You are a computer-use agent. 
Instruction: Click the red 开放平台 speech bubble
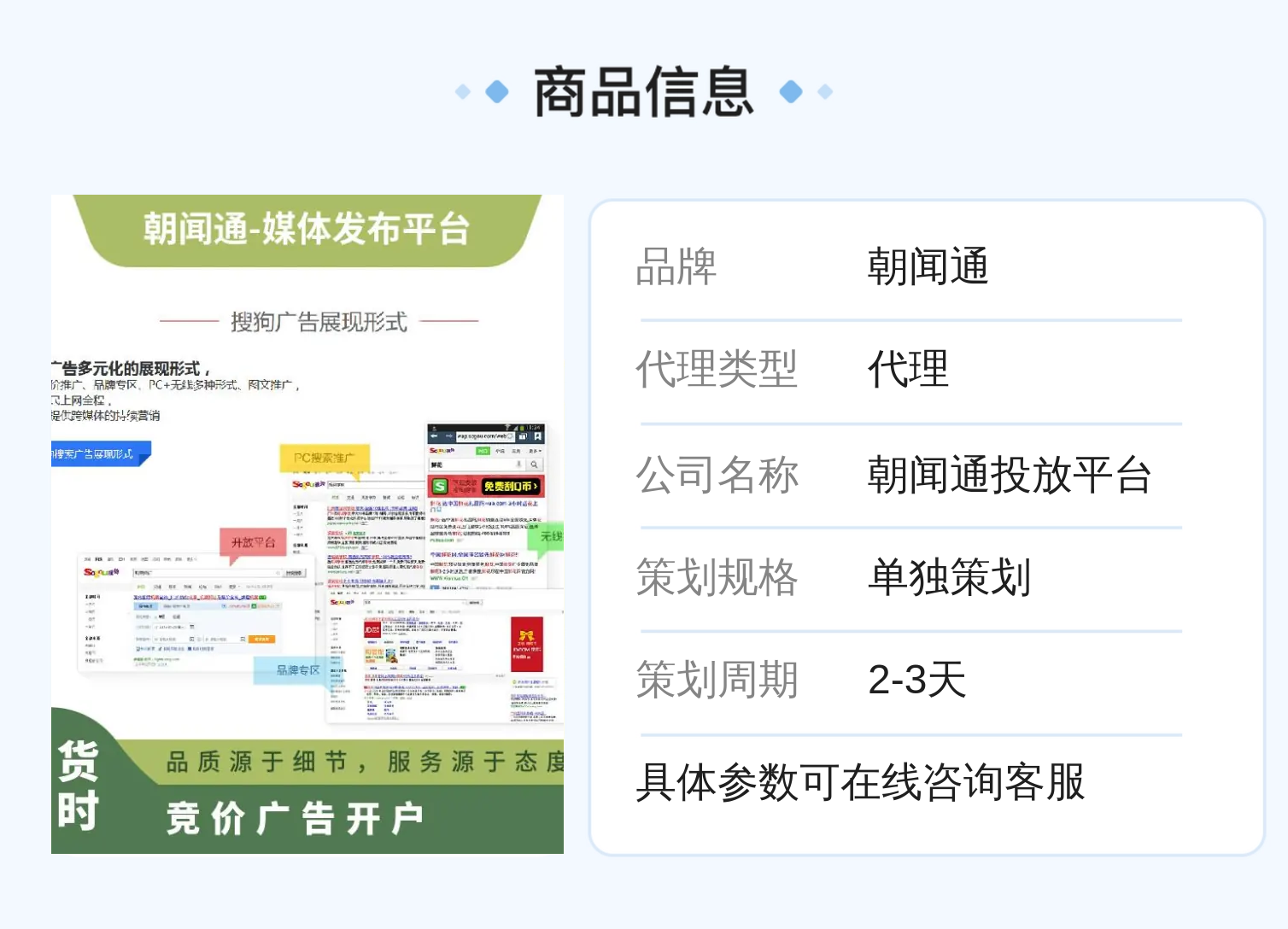point(253,543)
